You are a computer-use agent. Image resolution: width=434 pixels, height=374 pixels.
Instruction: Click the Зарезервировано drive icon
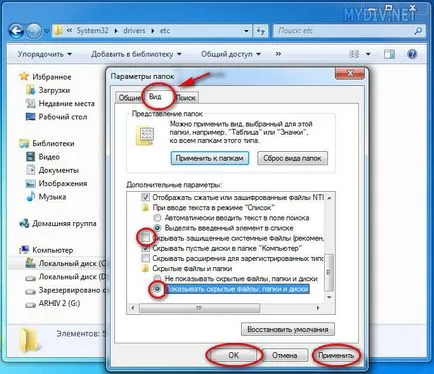[x=31, y=291]
